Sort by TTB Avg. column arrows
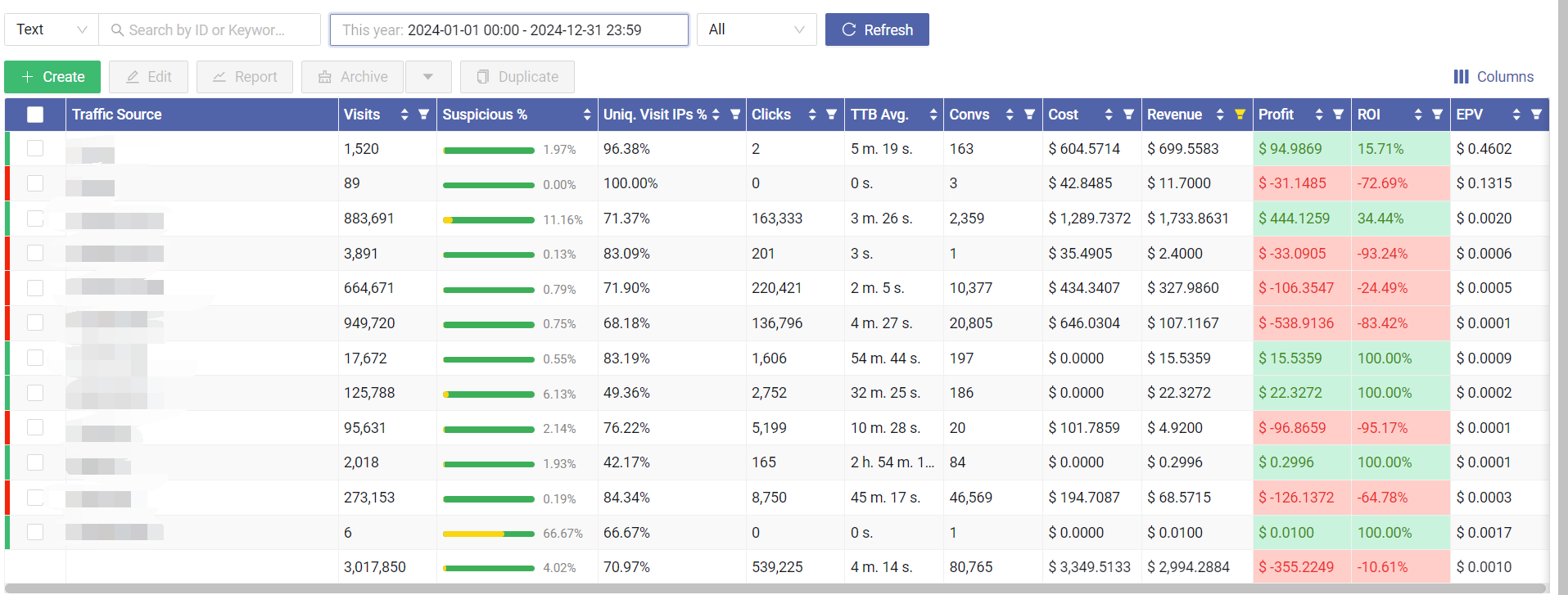 coord(933,115)
